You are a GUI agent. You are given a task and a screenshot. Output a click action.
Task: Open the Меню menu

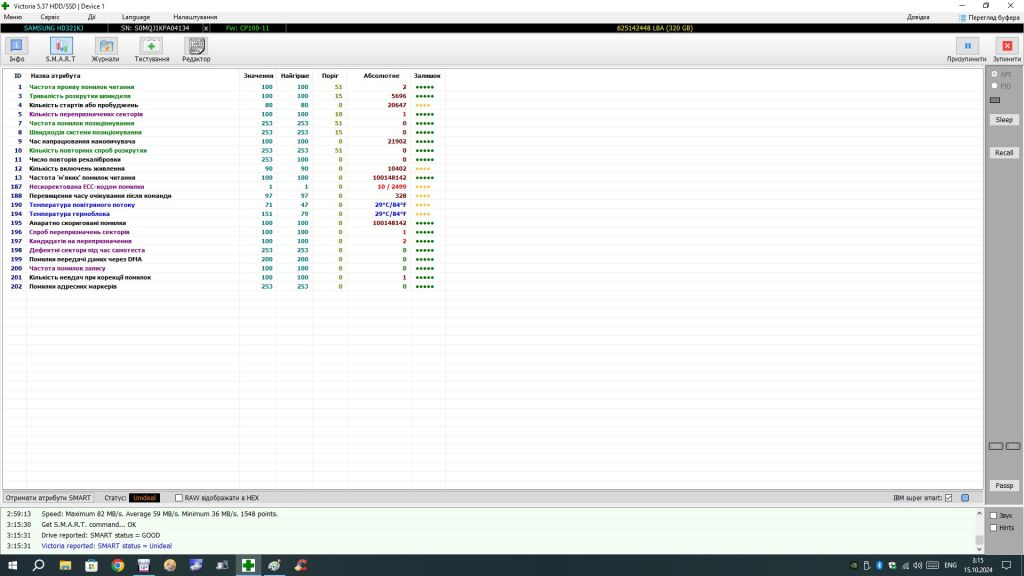(12, 17)
